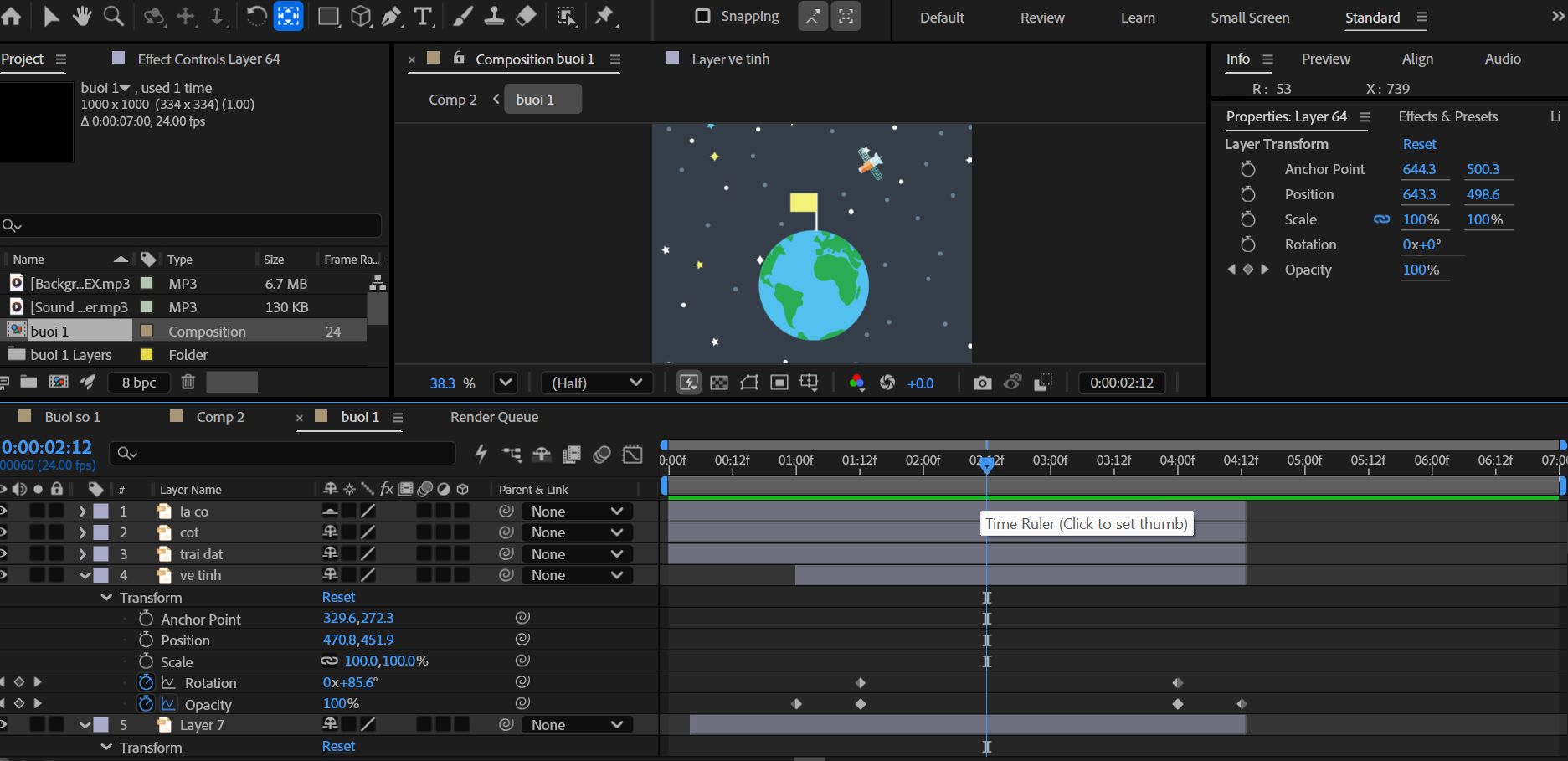Screen dimensions: 1568x761
Task: Enable the Snapping checkbox
Action: tap(703, 16)
